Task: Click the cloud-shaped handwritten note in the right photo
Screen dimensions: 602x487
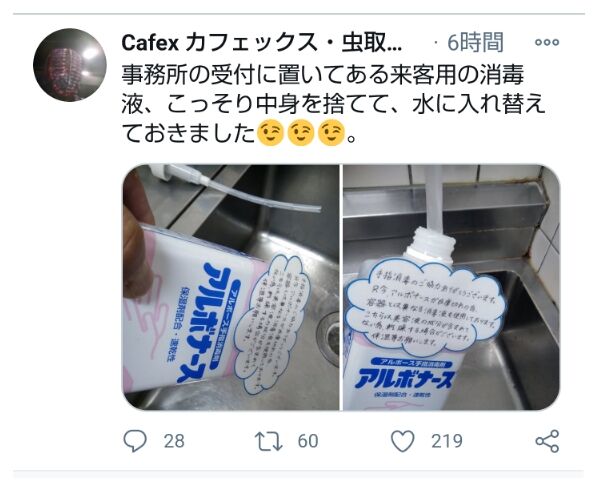Action: click(424, 307)
